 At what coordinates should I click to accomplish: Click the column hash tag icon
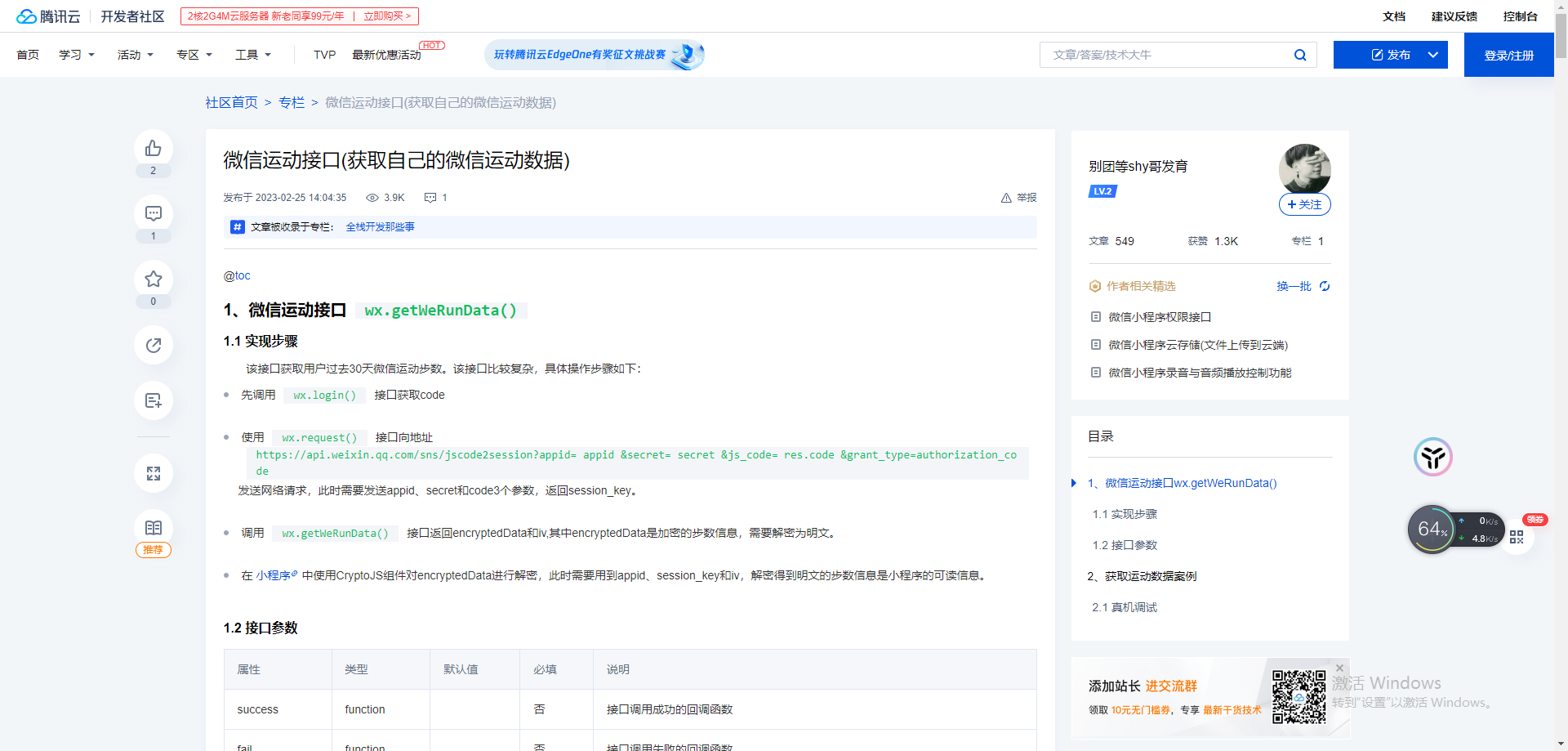(237, 227)
